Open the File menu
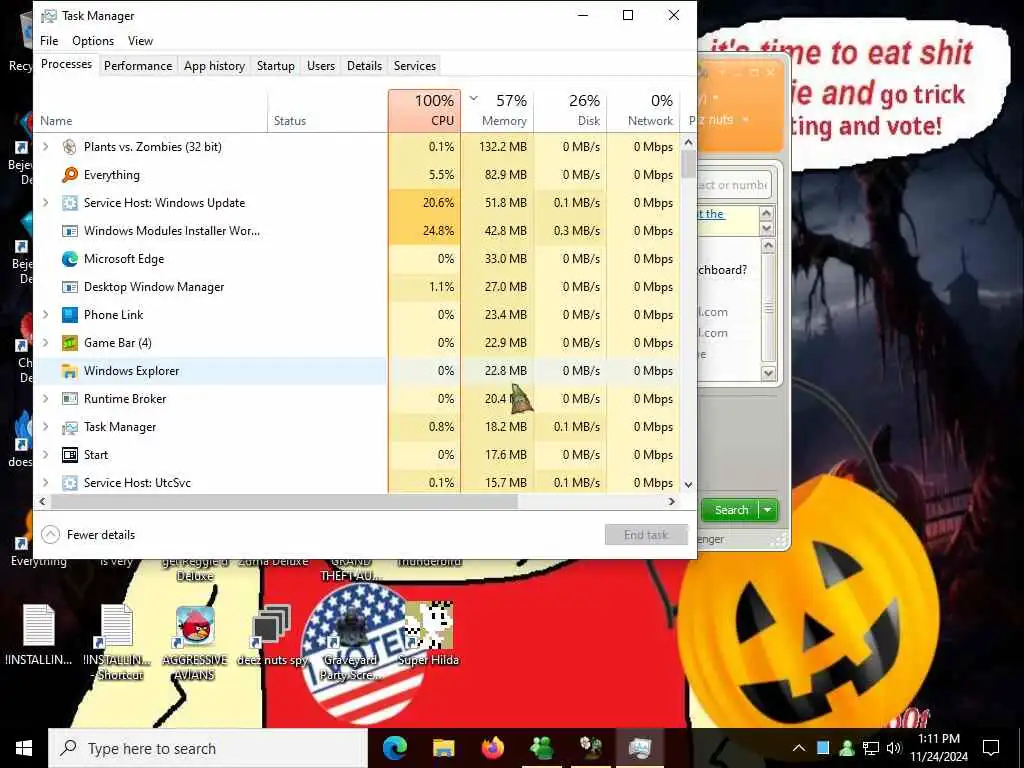This screenshot has width=1024, height=768. click(x=49, y=40)
